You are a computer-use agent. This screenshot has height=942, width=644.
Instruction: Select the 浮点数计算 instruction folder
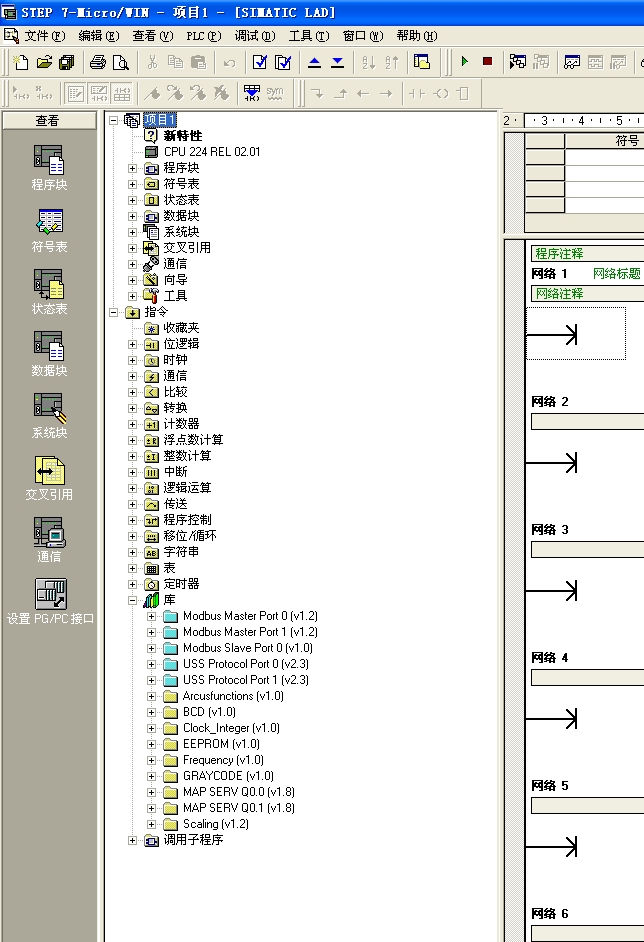point(193,440)
